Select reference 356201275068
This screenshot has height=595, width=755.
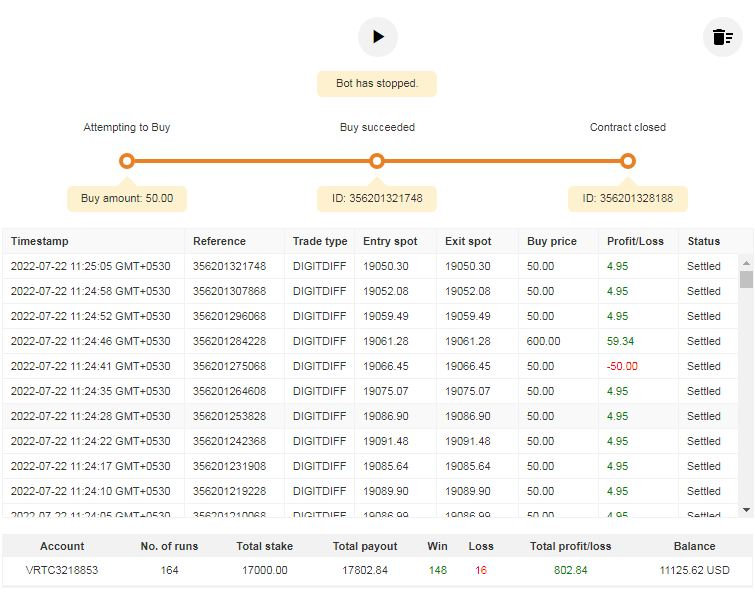(x=230, y=366)
